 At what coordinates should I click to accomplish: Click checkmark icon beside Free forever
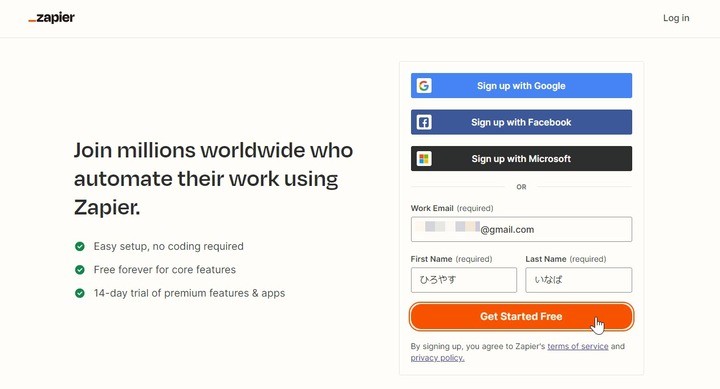pos(80,270)
